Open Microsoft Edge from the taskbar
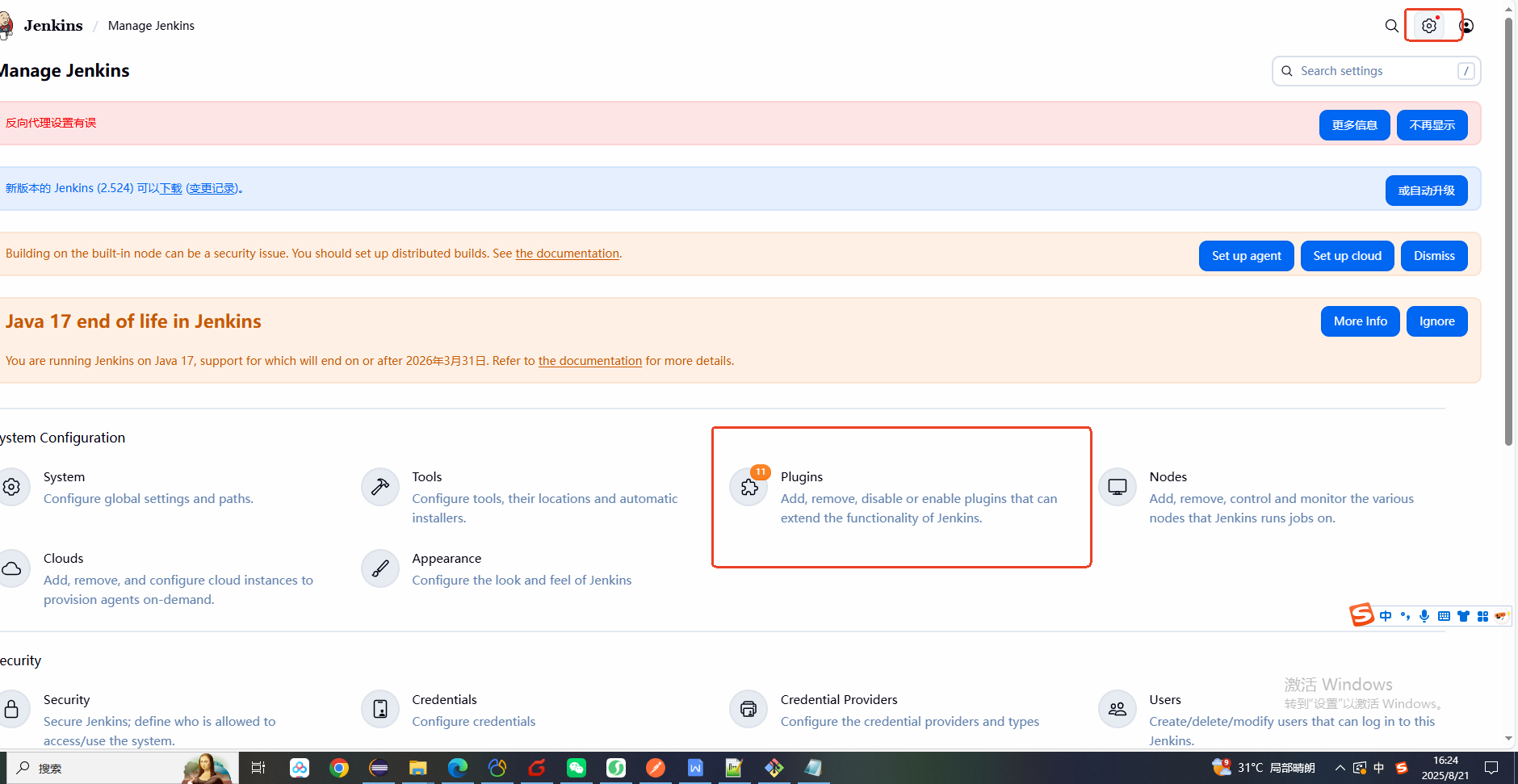 [458, 768]
